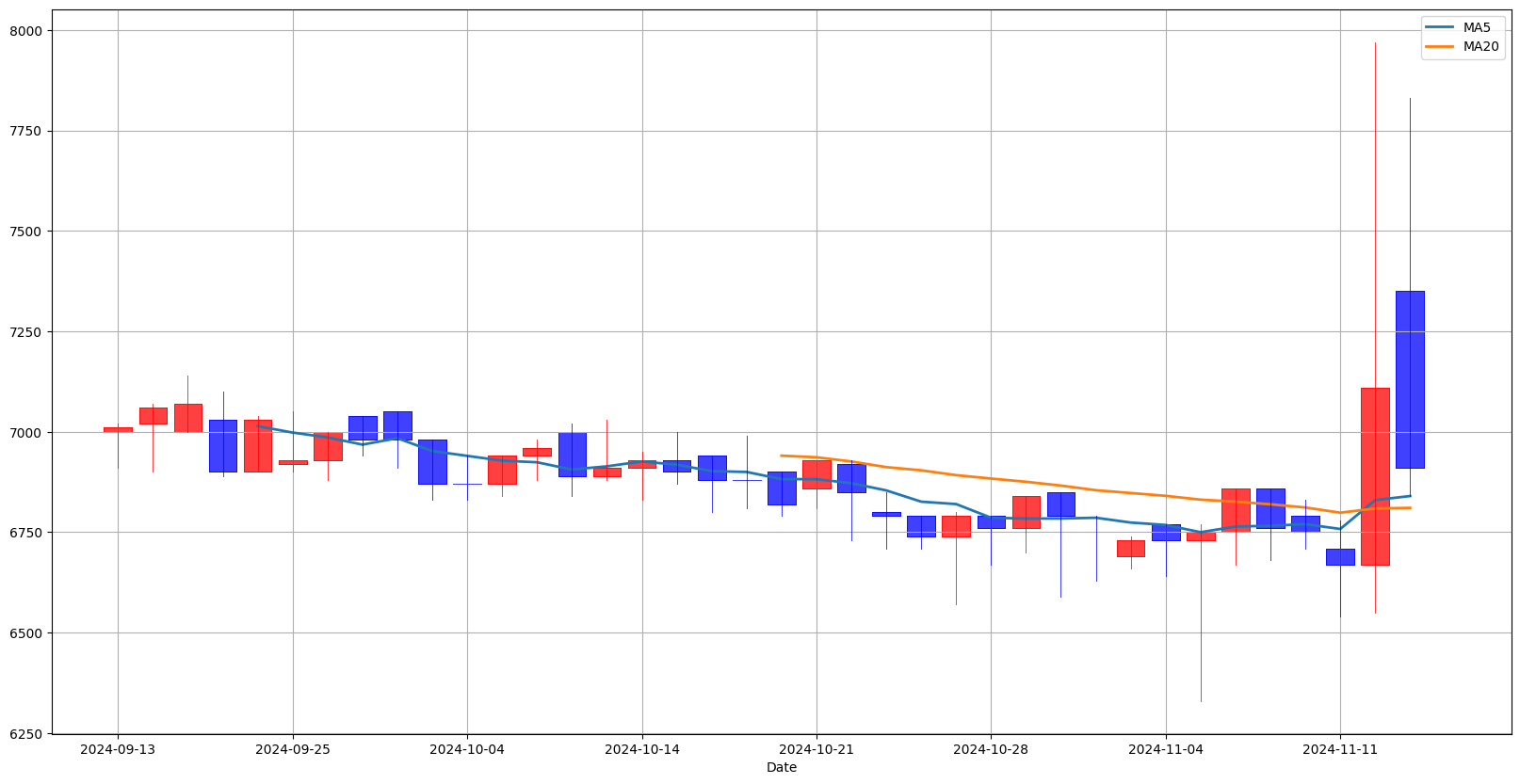Click the MA20 legend entry
This screenshot has height=784, width=1520.
[1463, 46]
